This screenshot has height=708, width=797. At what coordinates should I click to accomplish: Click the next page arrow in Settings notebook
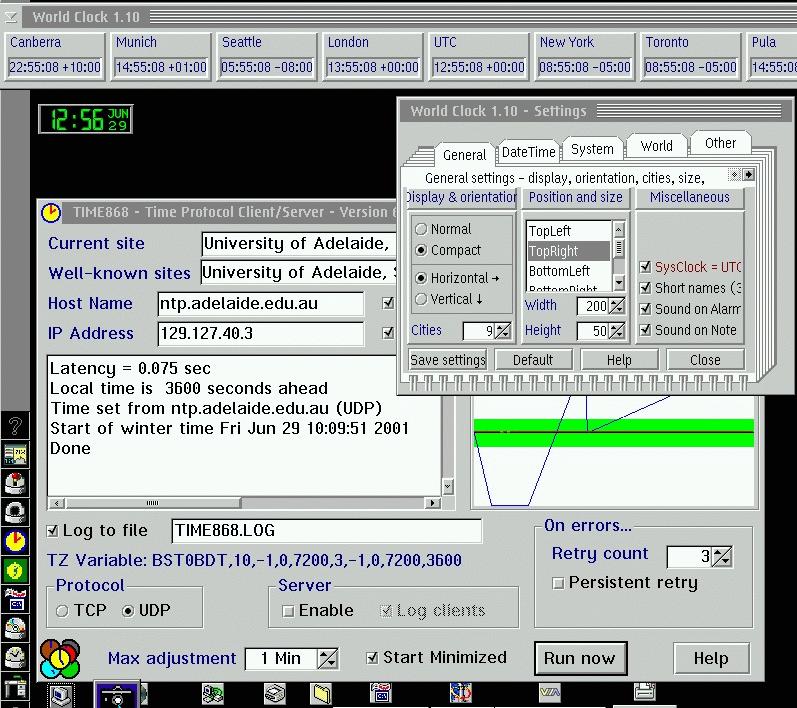pos(748,175)
